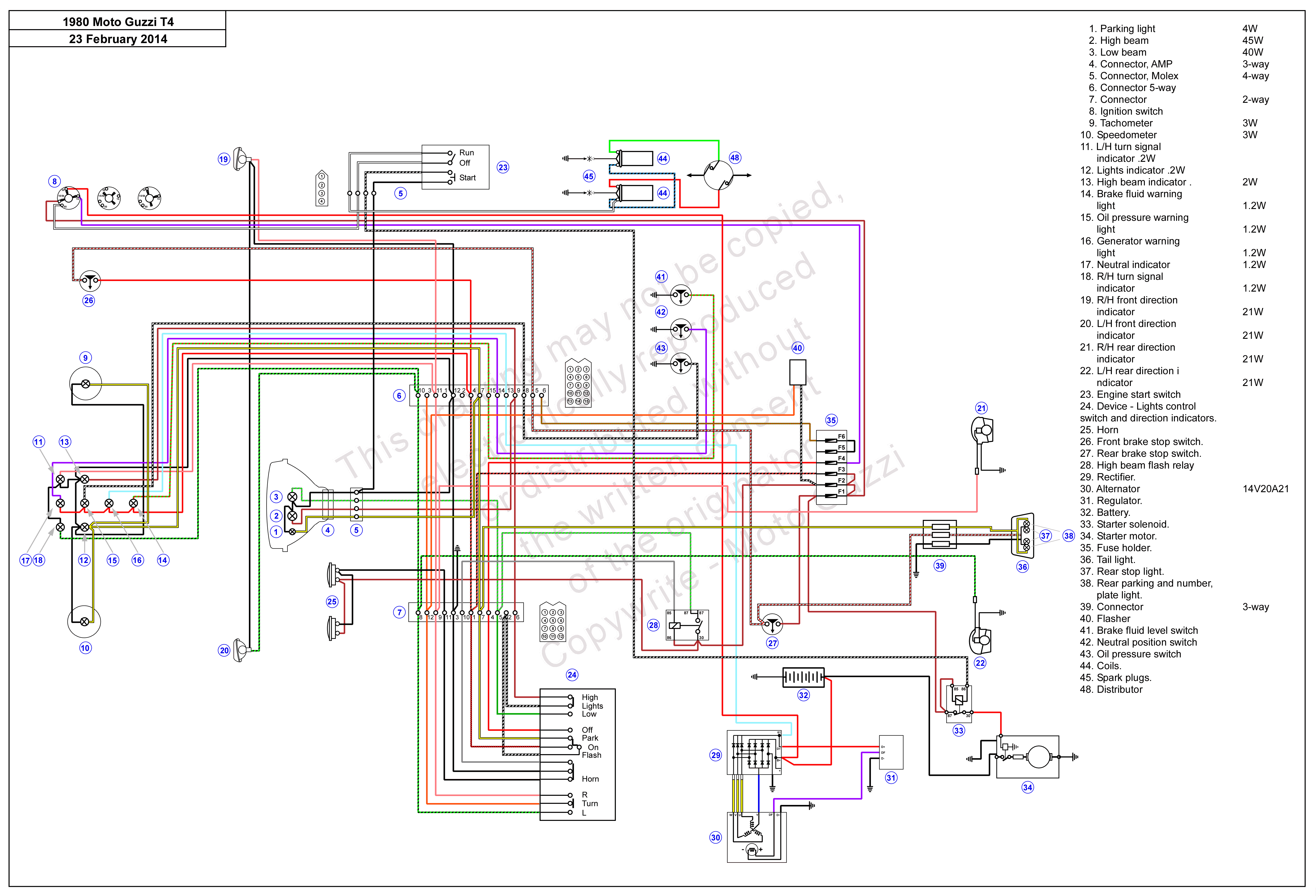The image size is (1316, 896).
Task: Click the '14V20A21' alternator rating text
Action: click(1266, 489)
